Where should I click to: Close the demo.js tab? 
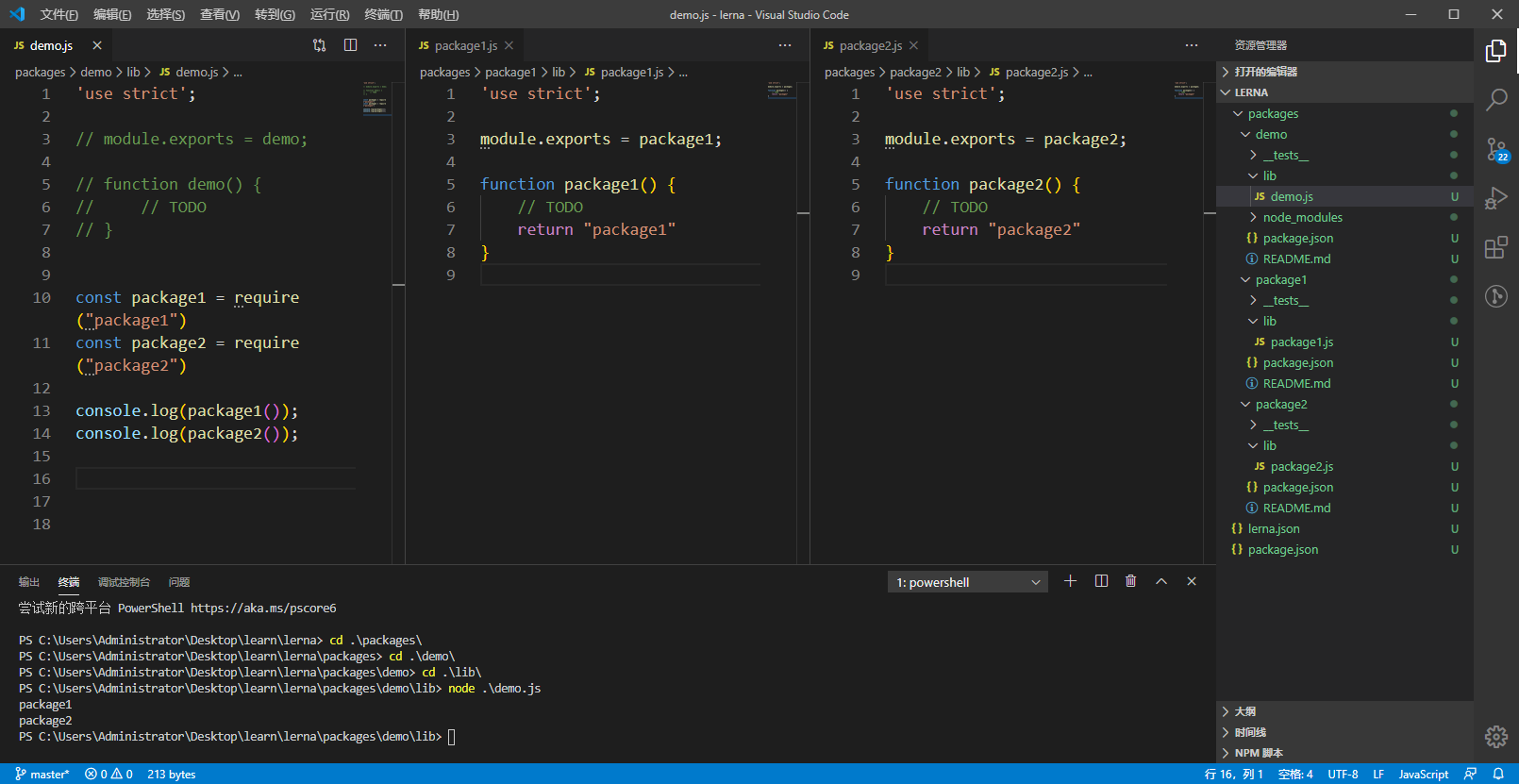(x=97, y=45)
